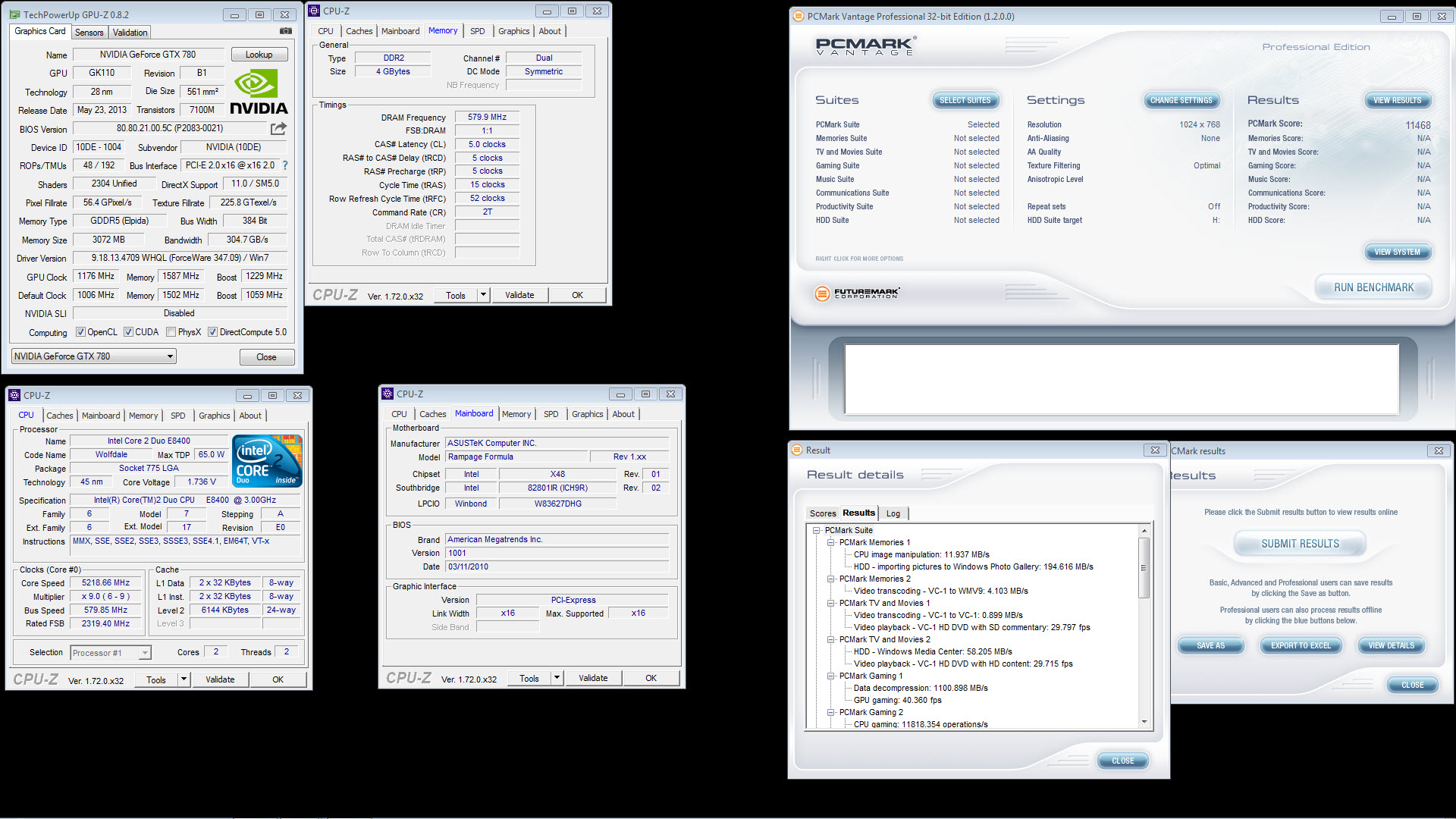
Task: Click the Change Settings button
Action: [x=1181, y=100]
